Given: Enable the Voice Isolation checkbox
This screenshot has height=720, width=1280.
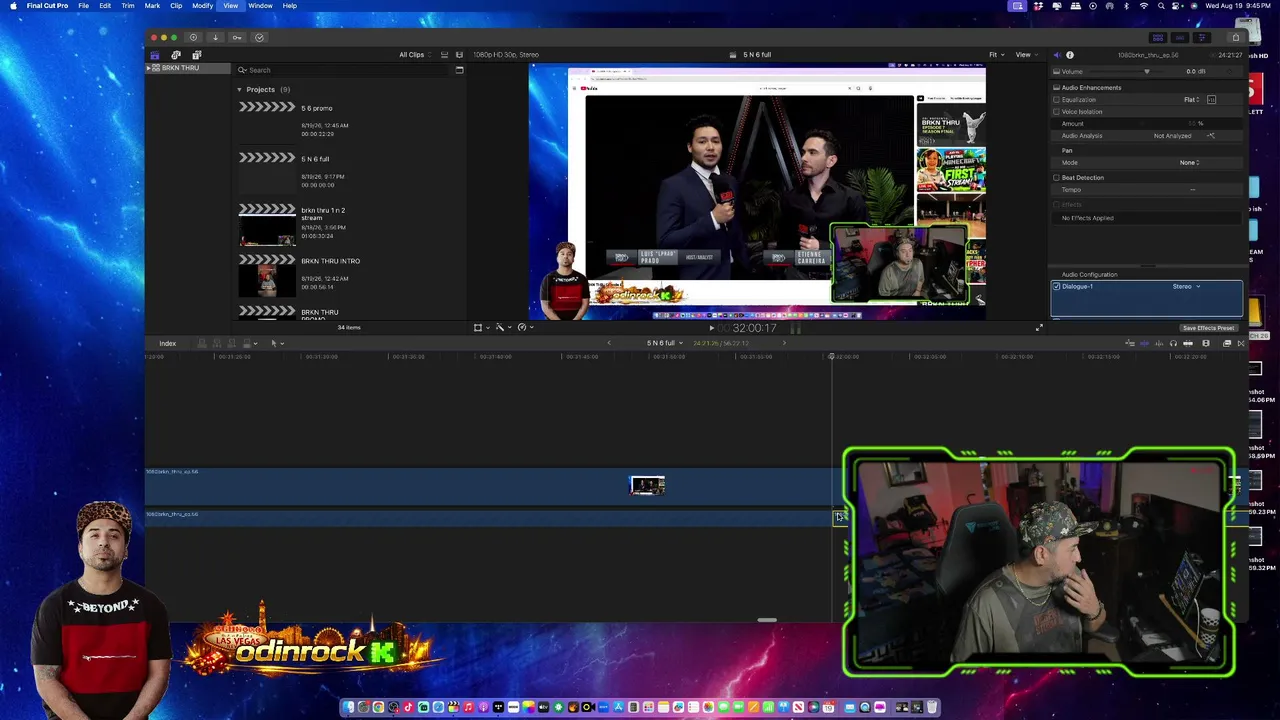Looking at the screenshot, I should pyautogui.click(x=1056, y=112).
